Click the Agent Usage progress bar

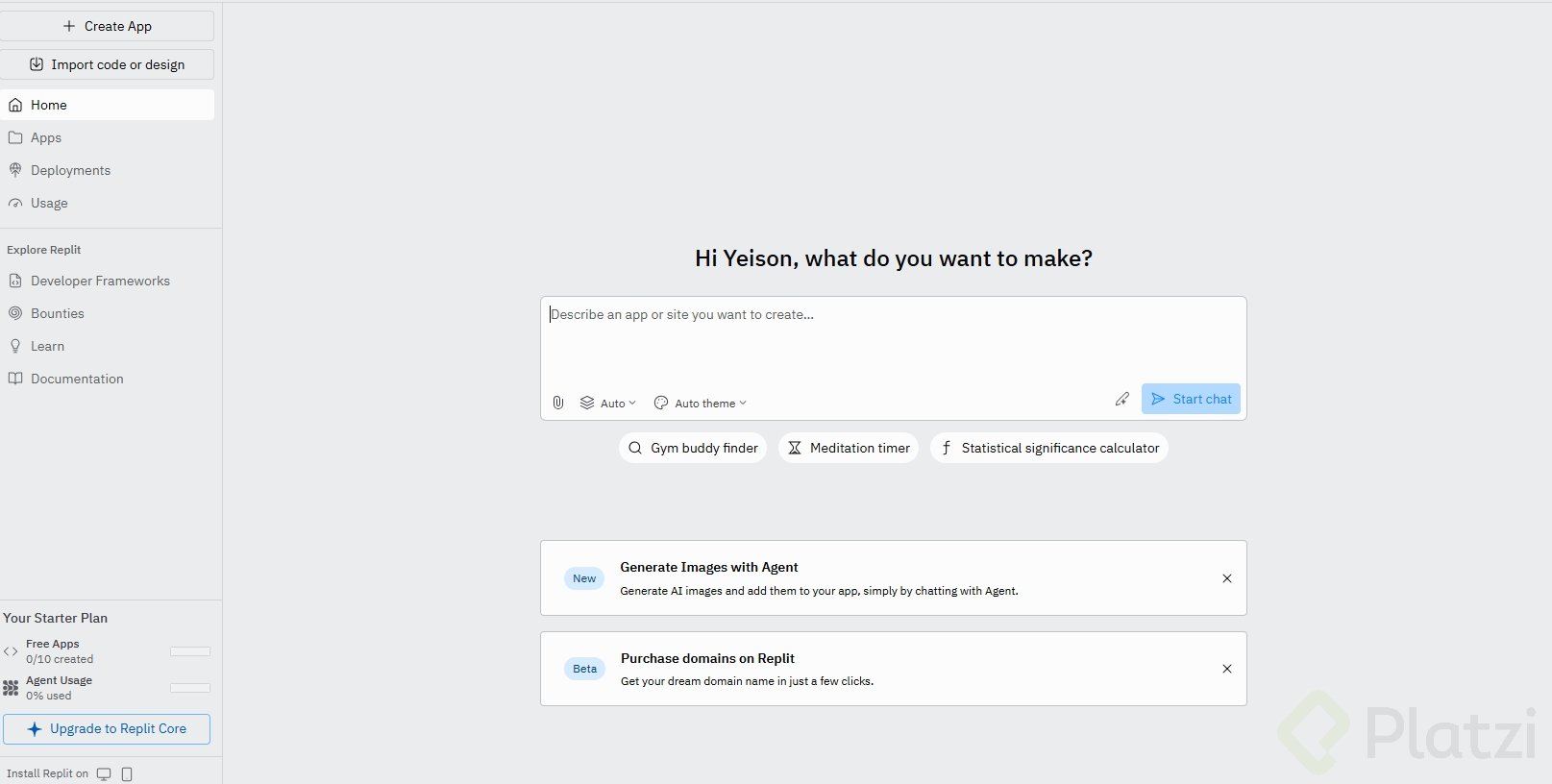click(x=190, y=688)
